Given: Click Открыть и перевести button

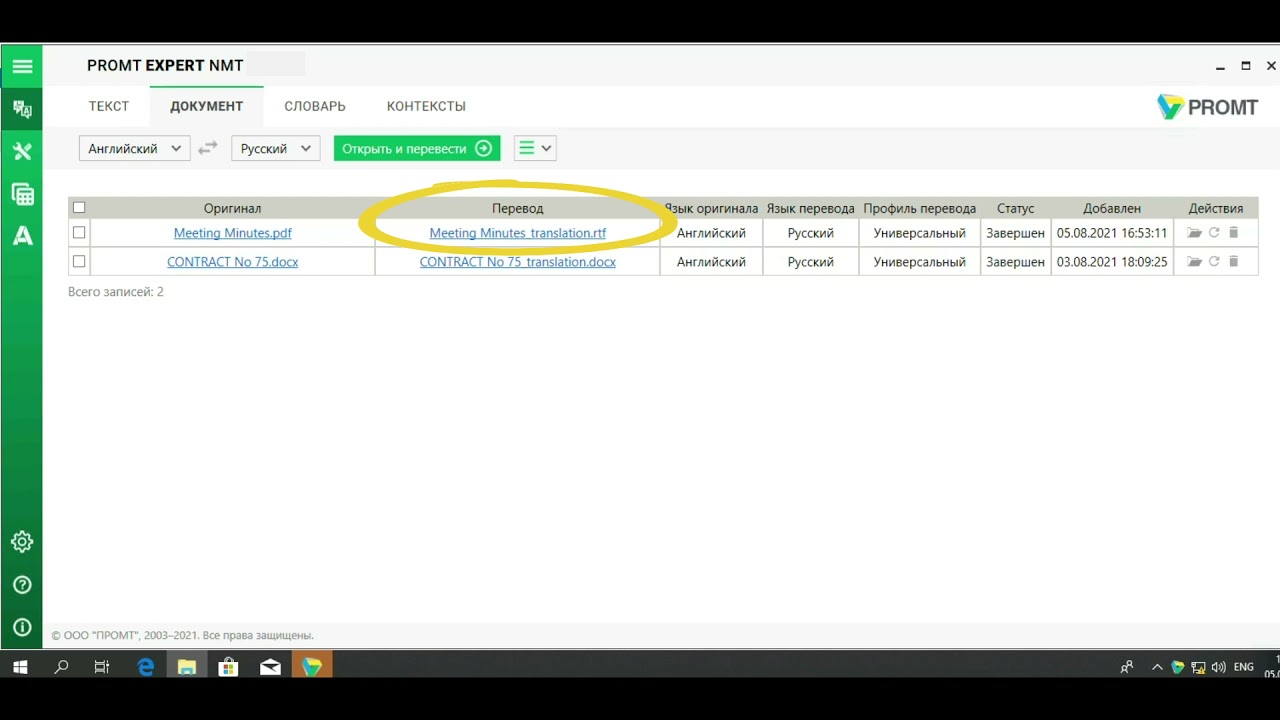Looking at the screenshot, I should (417, 148).
